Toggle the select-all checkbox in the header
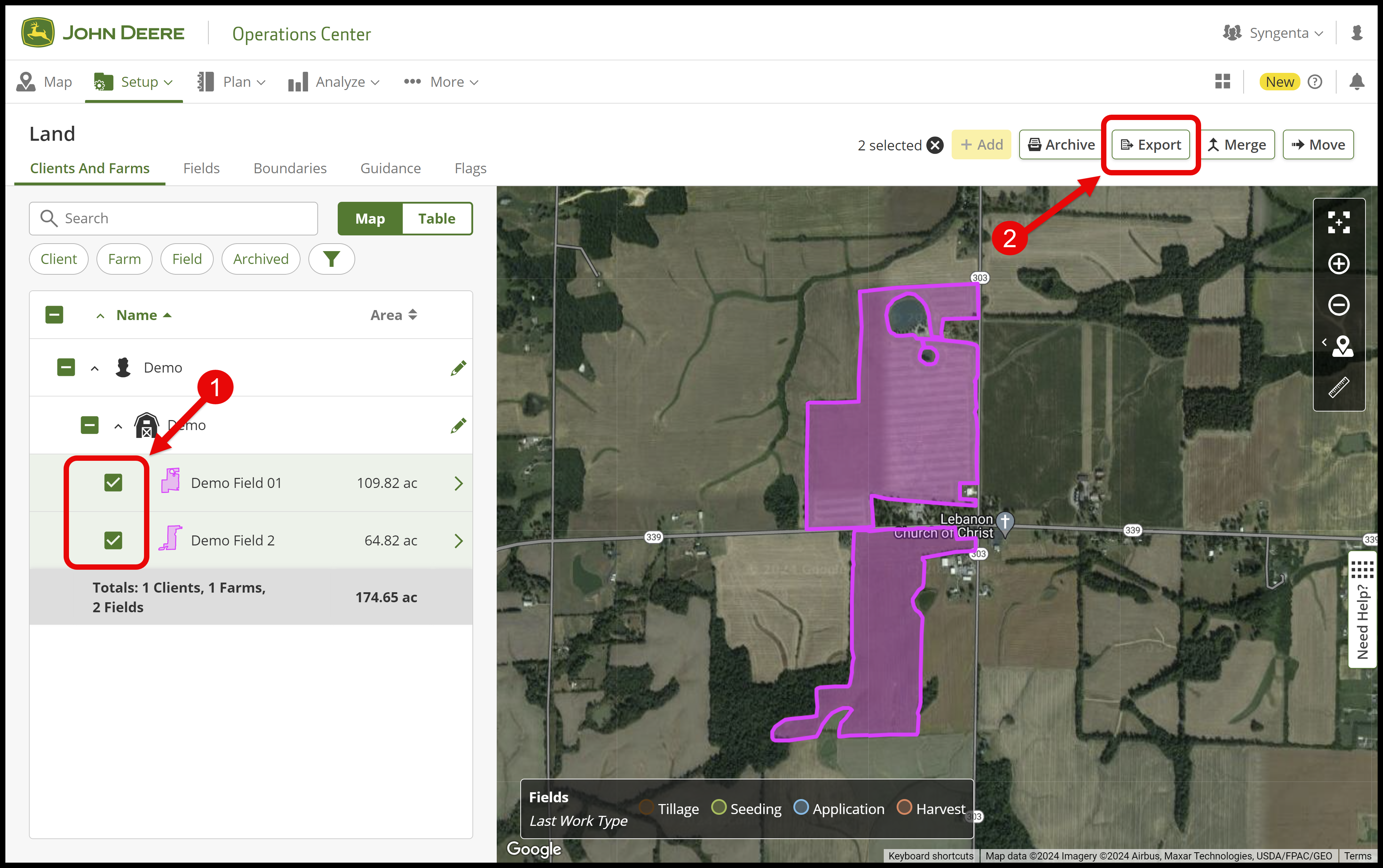The height and width of the screenshot is (868, 1383). [55, 315]
